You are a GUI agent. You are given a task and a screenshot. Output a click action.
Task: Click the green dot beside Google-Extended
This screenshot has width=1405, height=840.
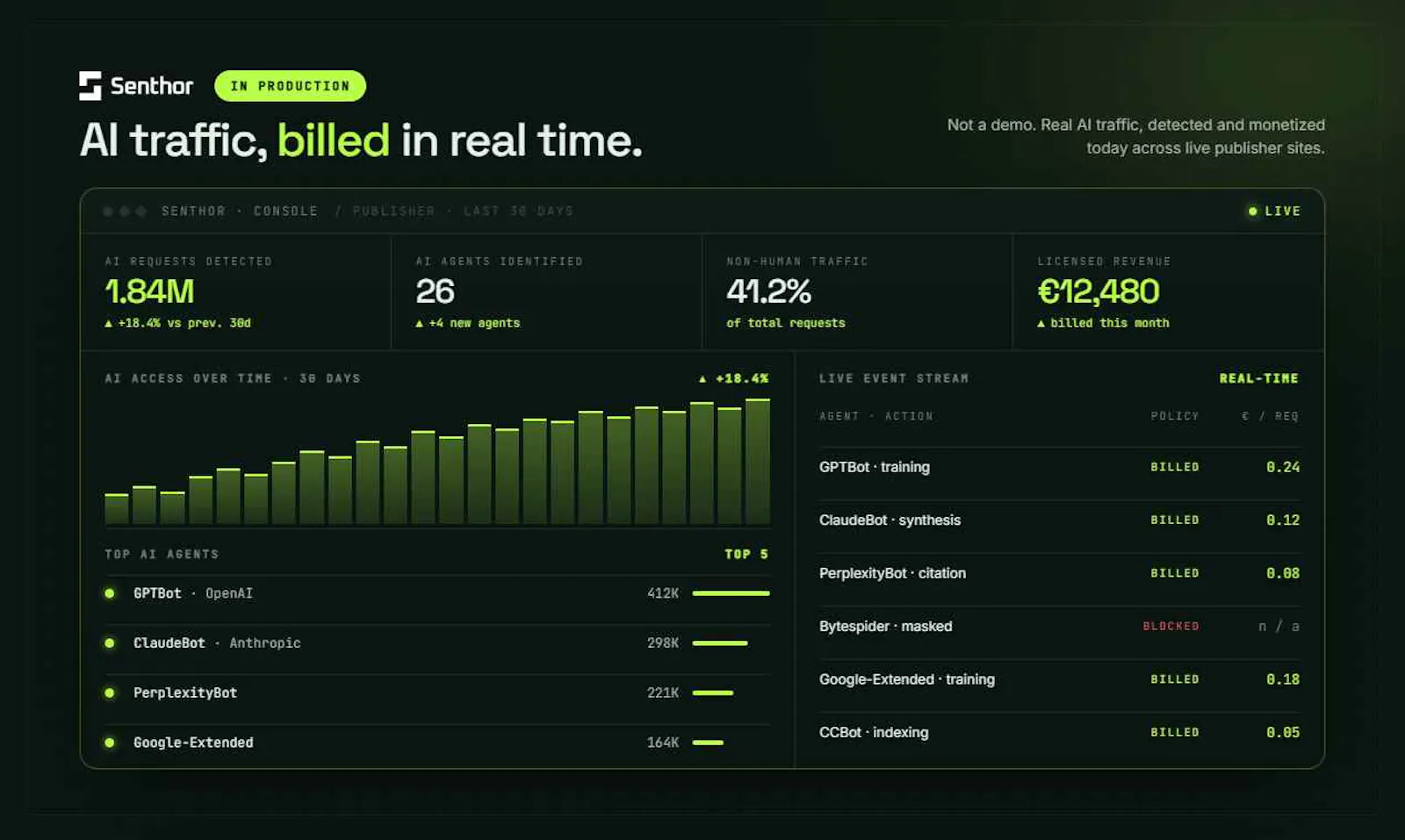[x=110, y=743]
